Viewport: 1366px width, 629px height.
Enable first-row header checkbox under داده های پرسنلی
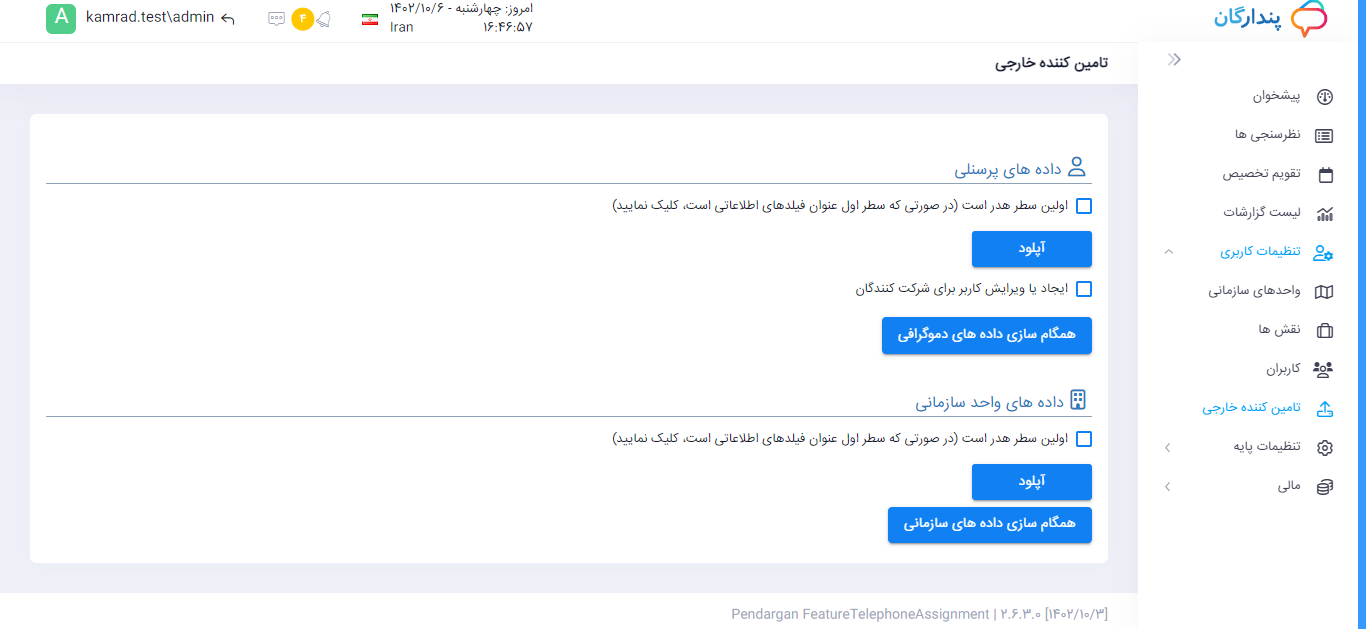click(1083, 206)
